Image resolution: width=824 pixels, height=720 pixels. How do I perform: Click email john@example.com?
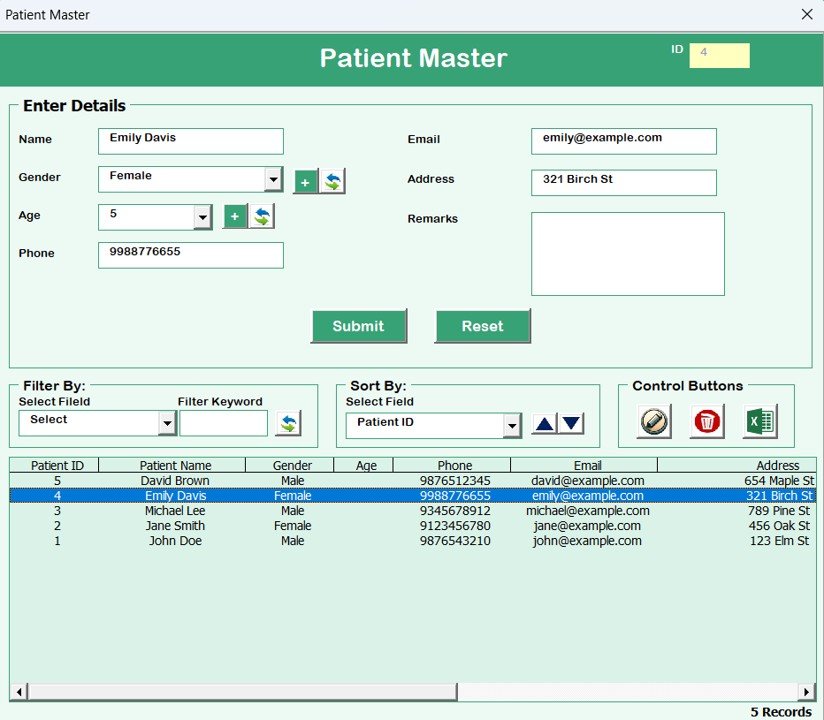pyautogui.click(x=588, y=541)
